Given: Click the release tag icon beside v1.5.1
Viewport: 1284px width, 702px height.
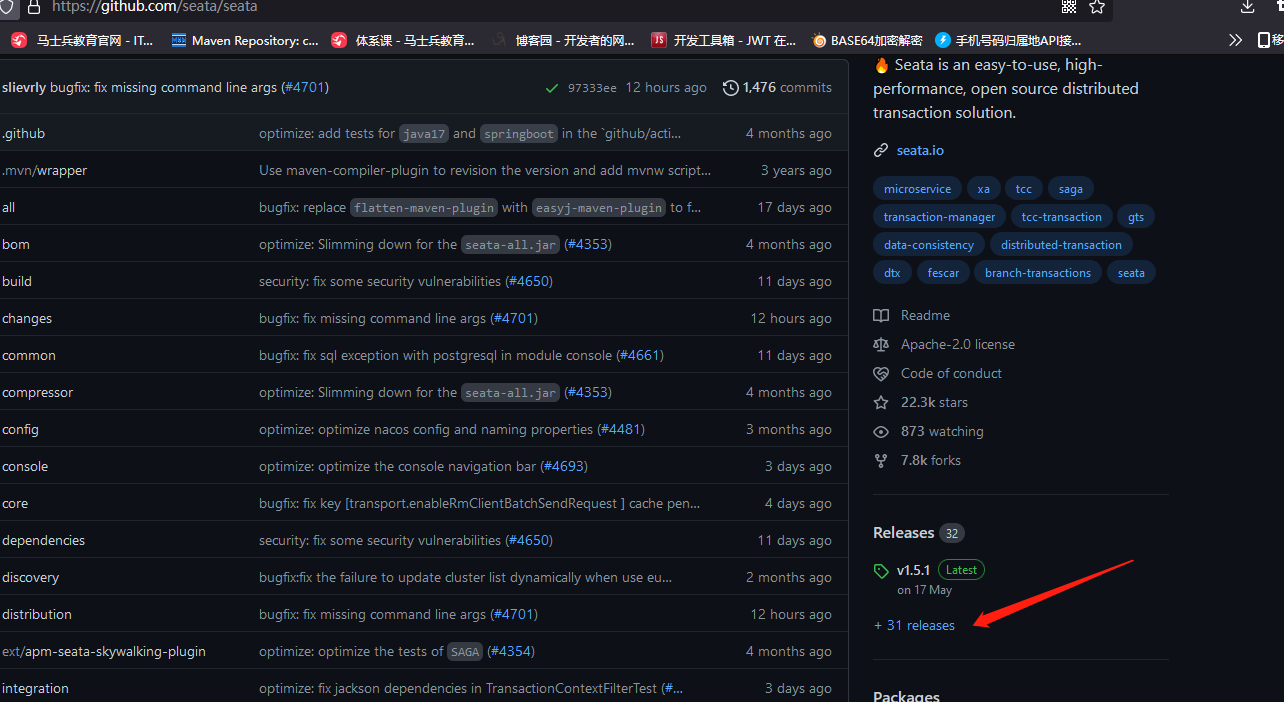Looking at the screenshot, I should click(881, 571).
